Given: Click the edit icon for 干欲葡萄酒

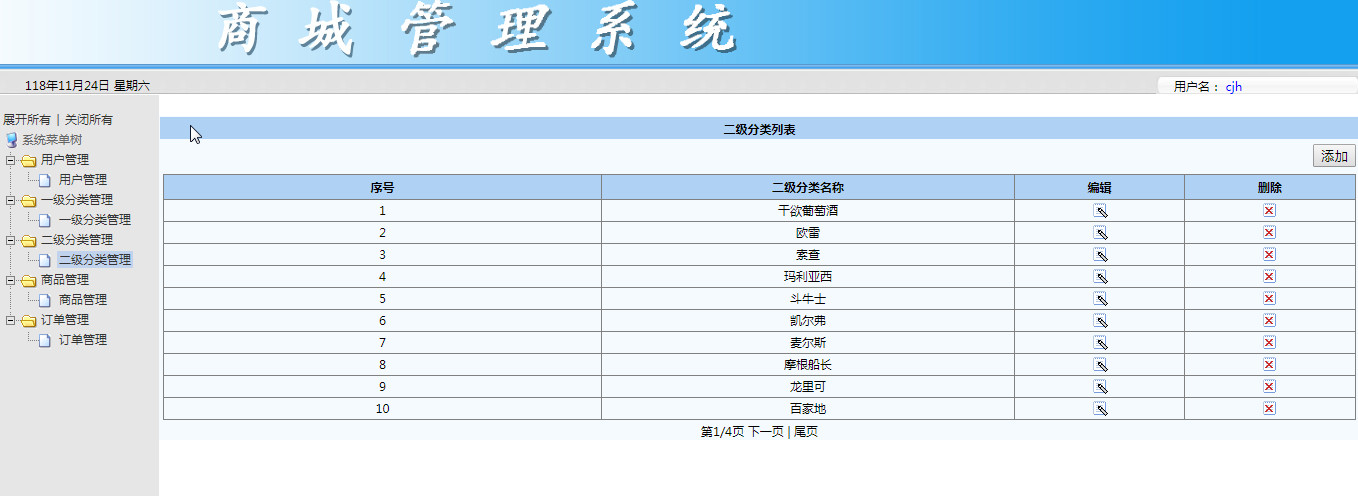Looking at the screenshot, I should coord(1100,211).
